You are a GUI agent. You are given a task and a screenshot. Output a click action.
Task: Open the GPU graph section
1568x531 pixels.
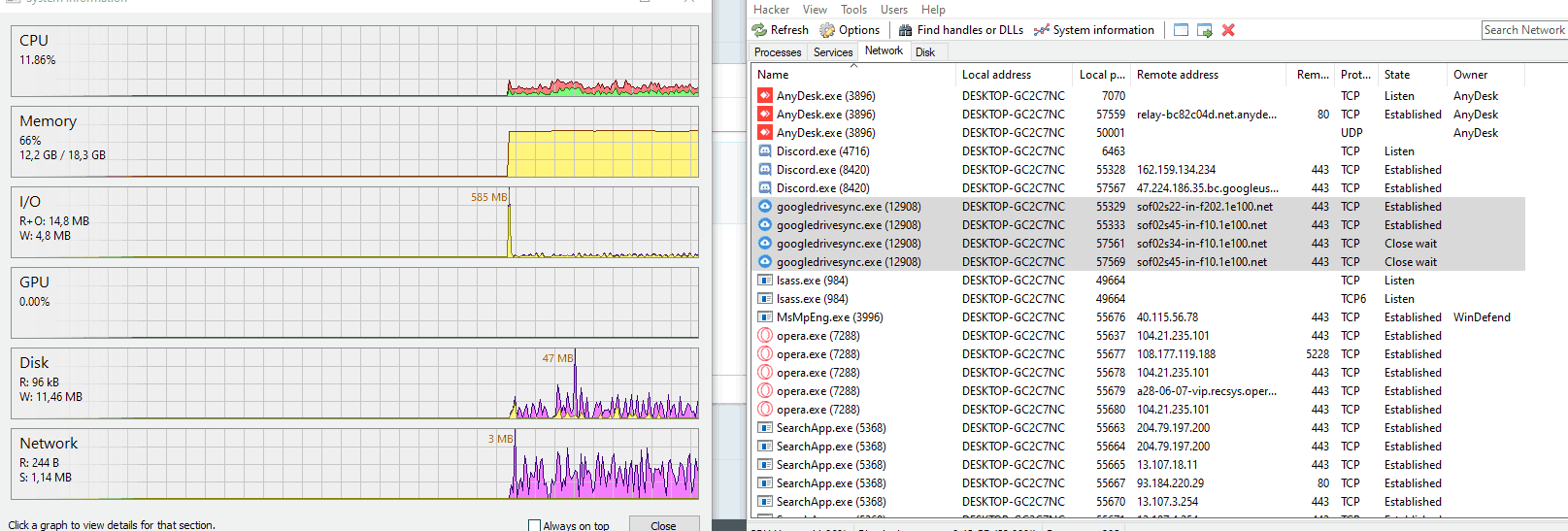(354, 303)
